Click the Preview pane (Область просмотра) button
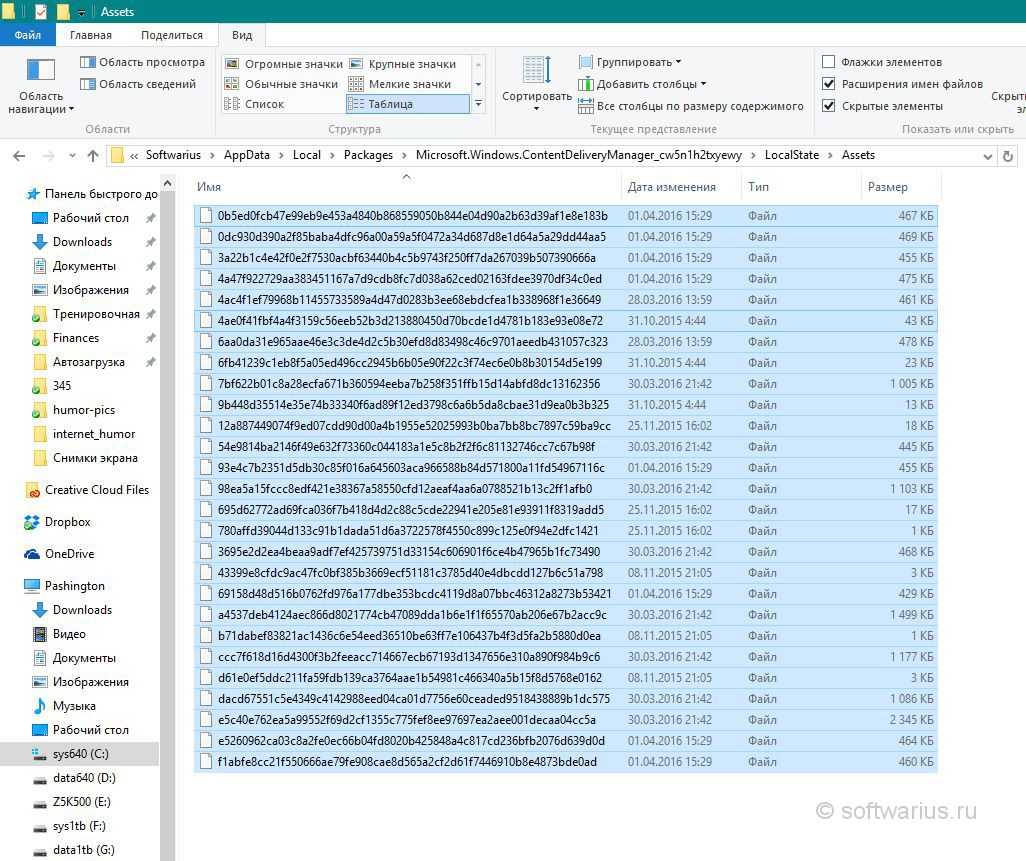 coord(142,62)
